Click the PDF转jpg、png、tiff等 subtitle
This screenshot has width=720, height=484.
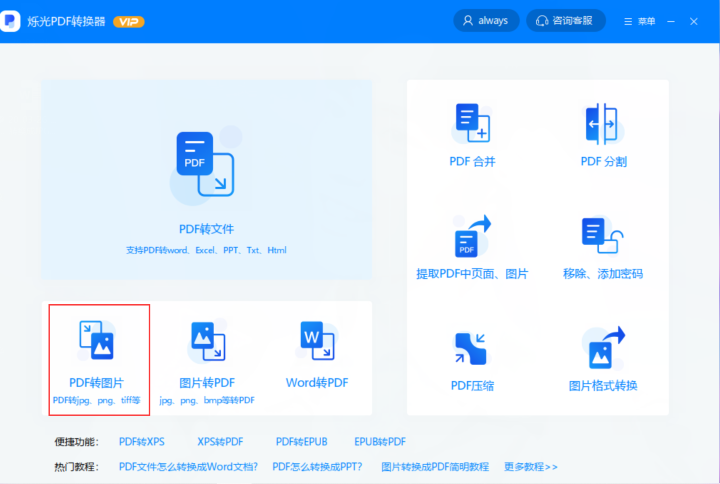(96, 400)
